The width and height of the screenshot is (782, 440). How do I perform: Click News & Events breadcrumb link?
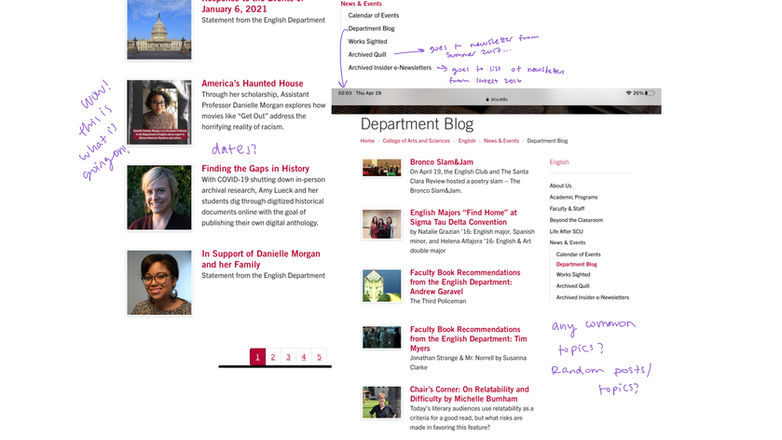tap(501, 141)
